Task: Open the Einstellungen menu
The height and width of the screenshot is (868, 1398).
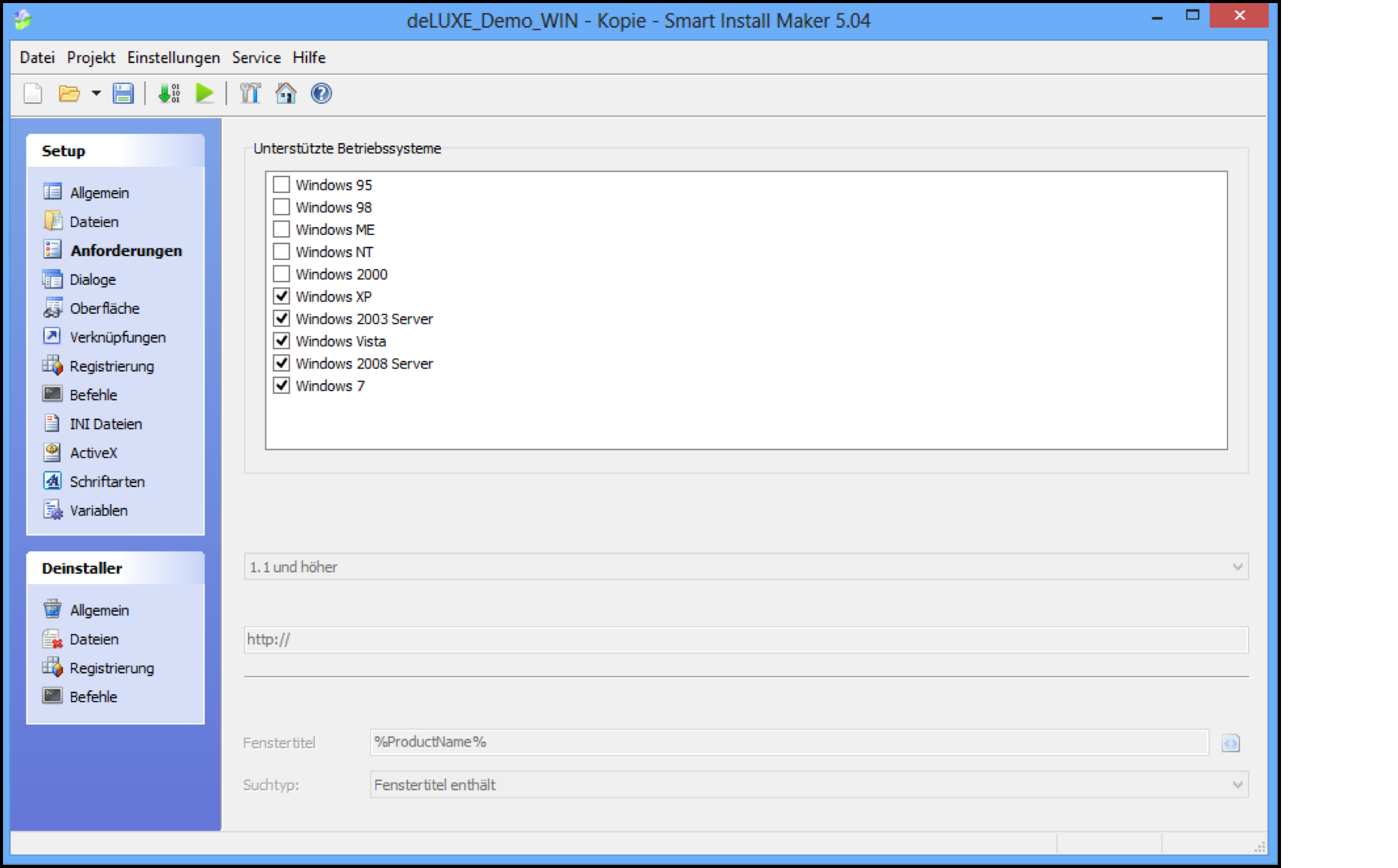Action: (x=173, y=58)
